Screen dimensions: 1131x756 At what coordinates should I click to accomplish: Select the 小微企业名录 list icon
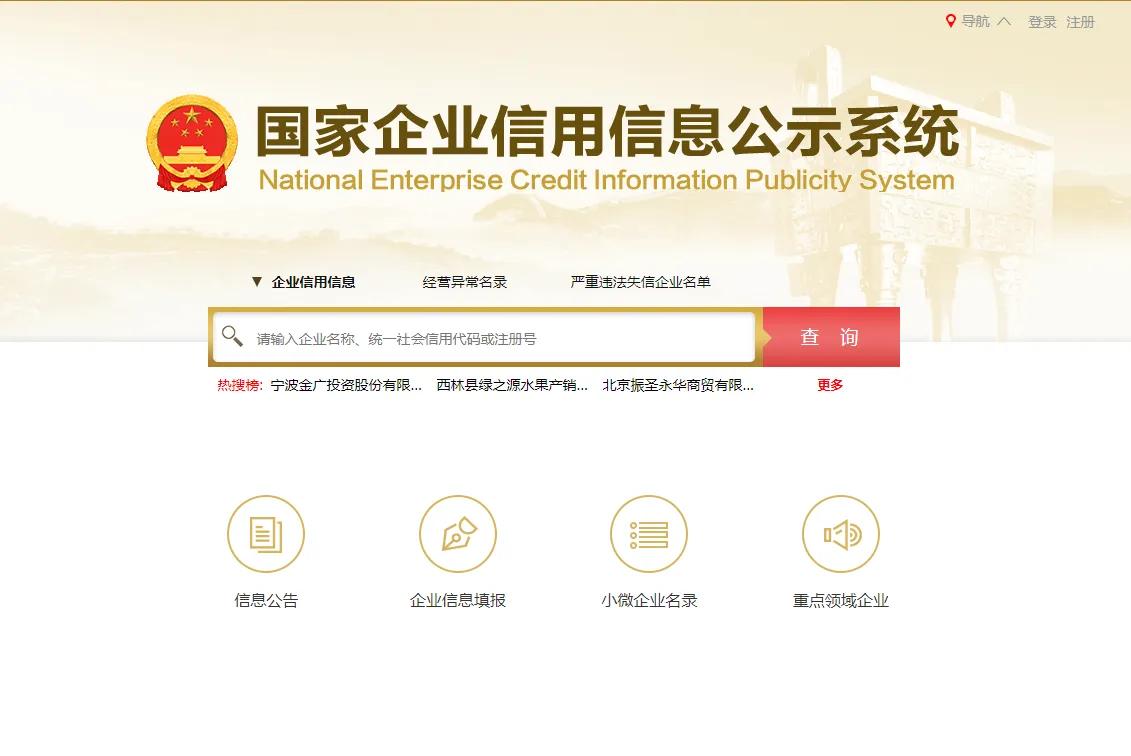pos(649,534)
